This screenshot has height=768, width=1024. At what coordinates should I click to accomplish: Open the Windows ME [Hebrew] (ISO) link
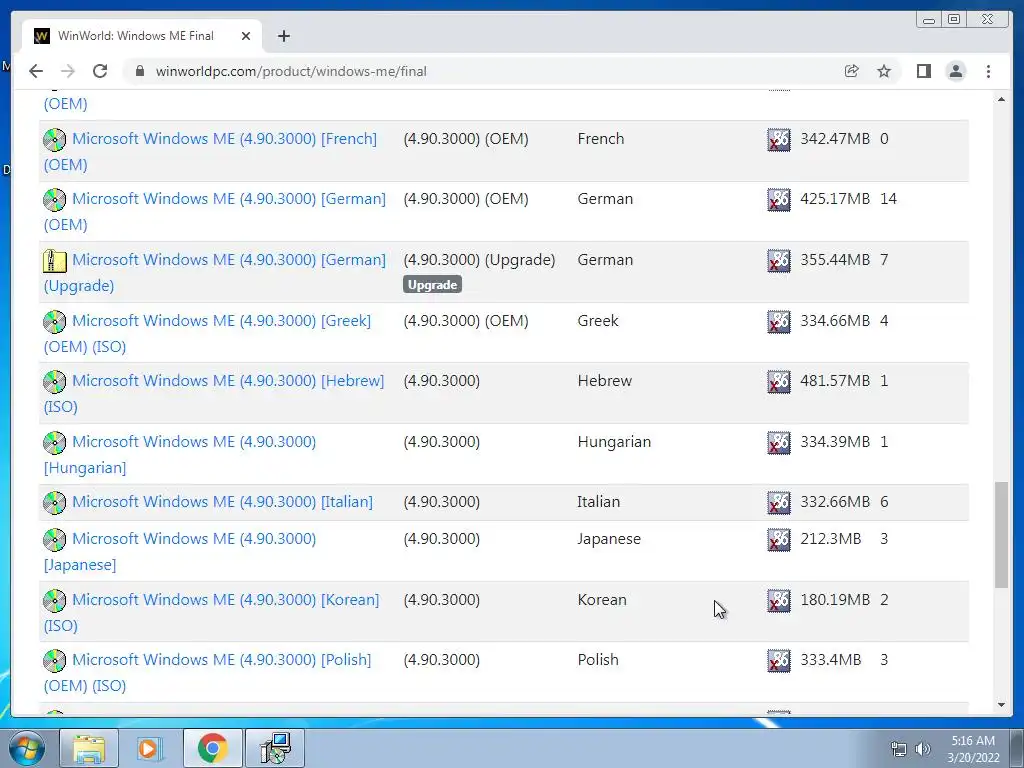(214, 394)
